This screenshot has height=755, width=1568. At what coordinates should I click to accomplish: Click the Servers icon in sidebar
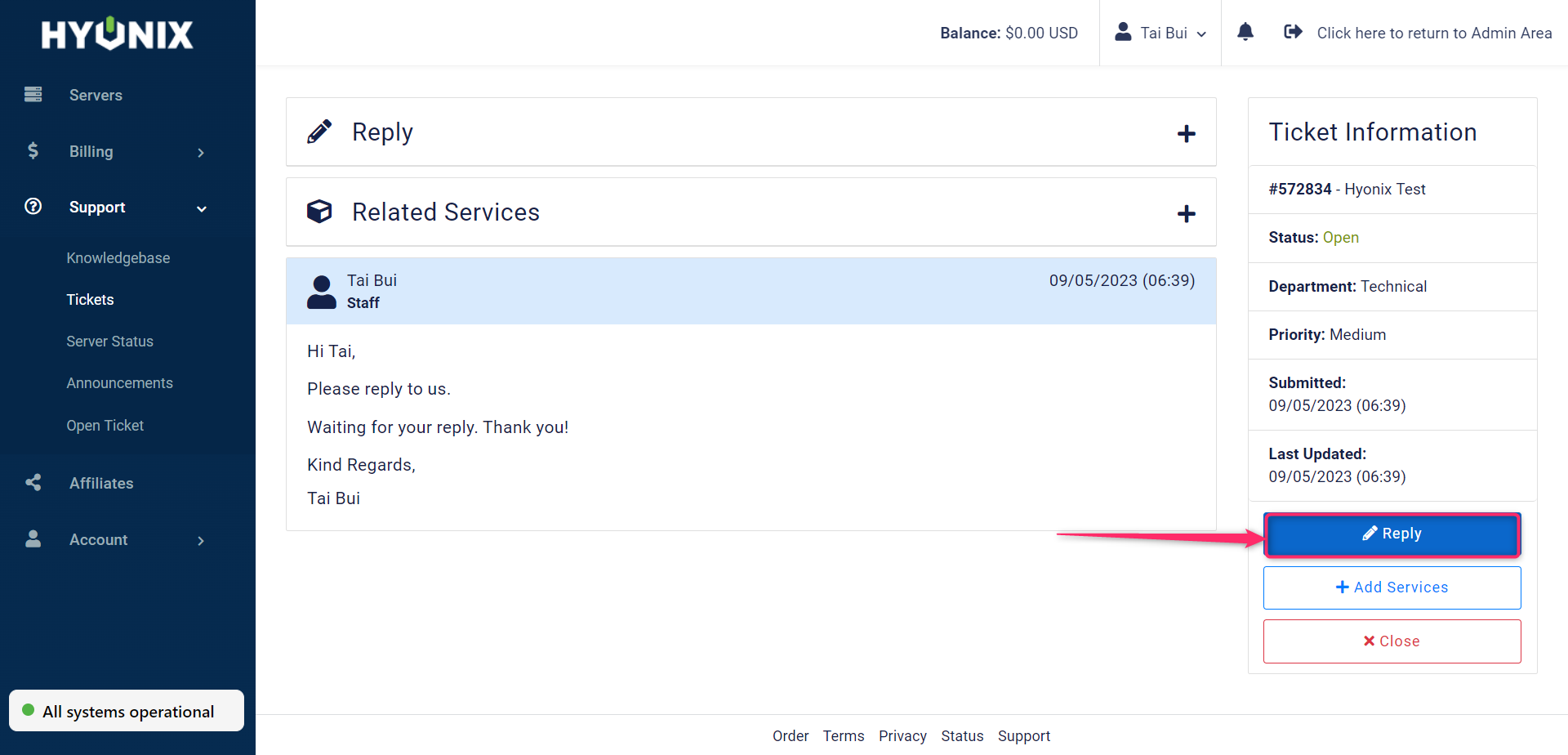pos(33,95)
